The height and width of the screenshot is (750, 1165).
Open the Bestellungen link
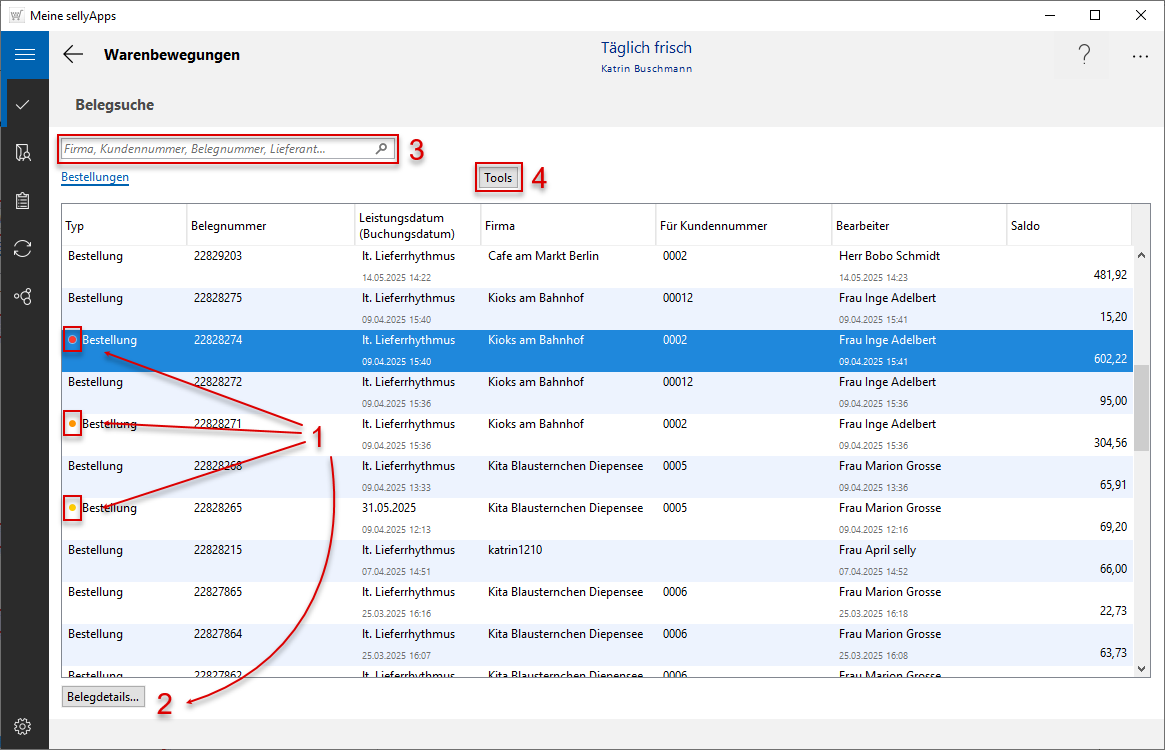click(x=95, y=178)
